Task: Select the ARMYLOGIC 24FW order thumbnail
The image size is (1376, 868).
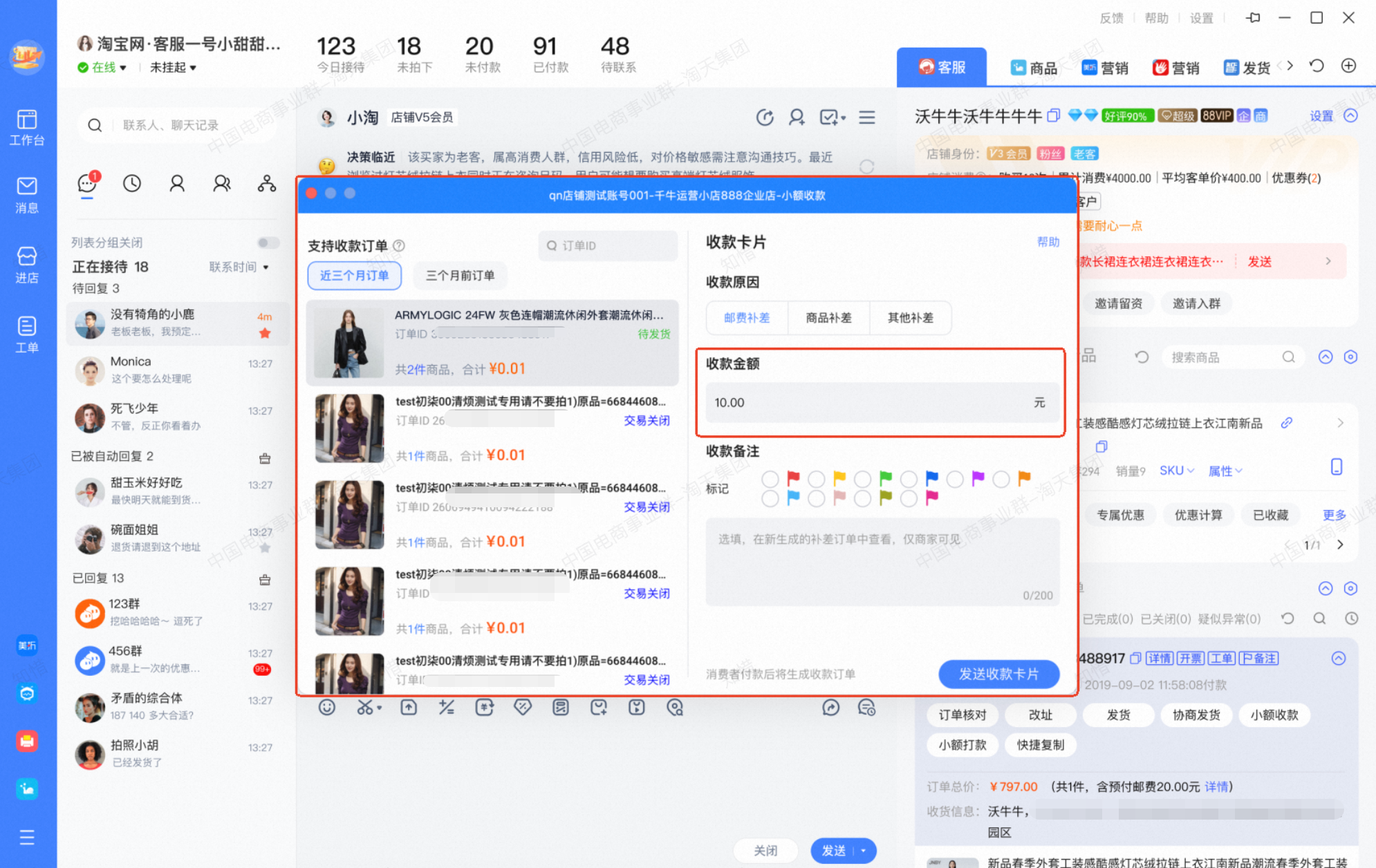Action: (348, 342)
